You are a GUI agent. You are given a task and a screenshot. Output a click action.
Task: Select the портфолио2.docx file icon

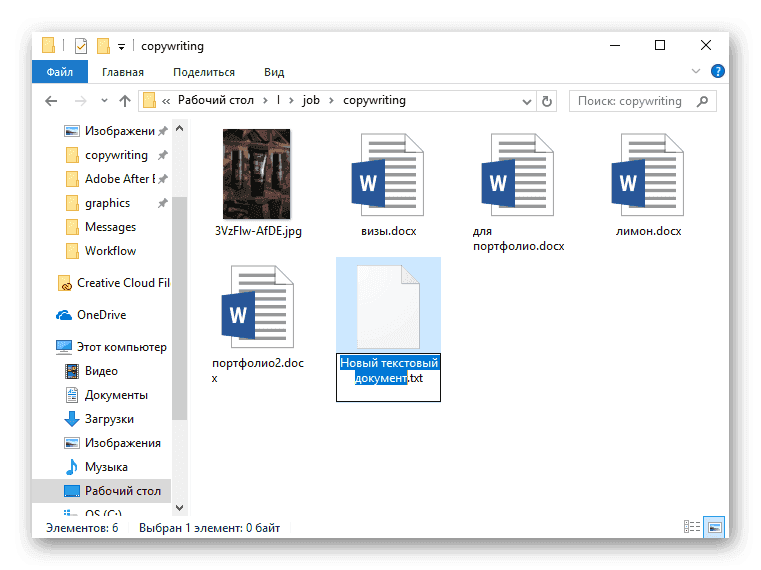pyautogui.click(x=257, y=307)
